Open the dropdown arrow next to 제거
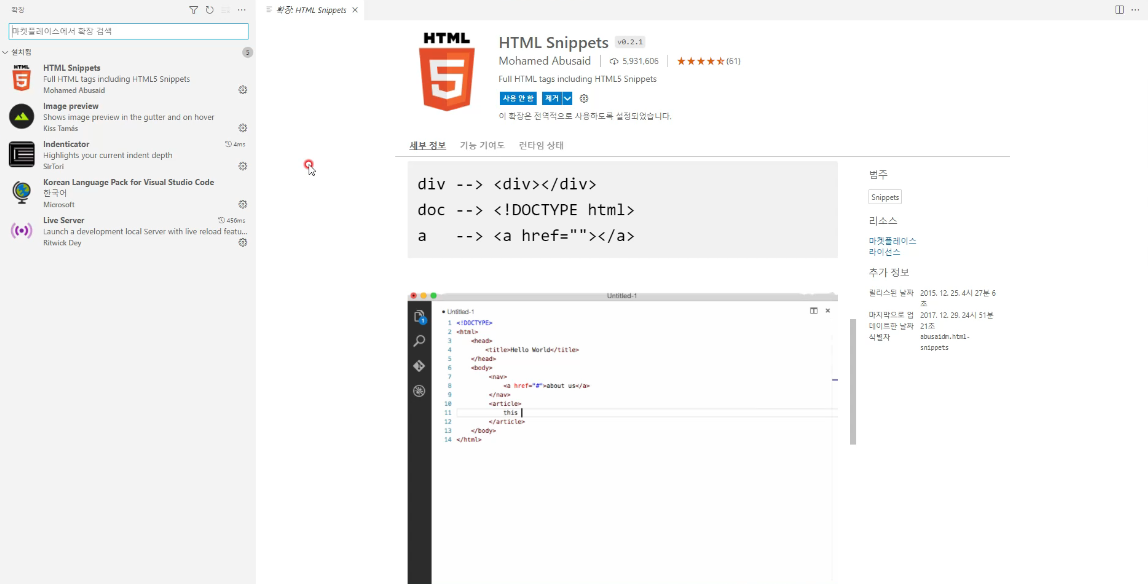 point(567,98)
